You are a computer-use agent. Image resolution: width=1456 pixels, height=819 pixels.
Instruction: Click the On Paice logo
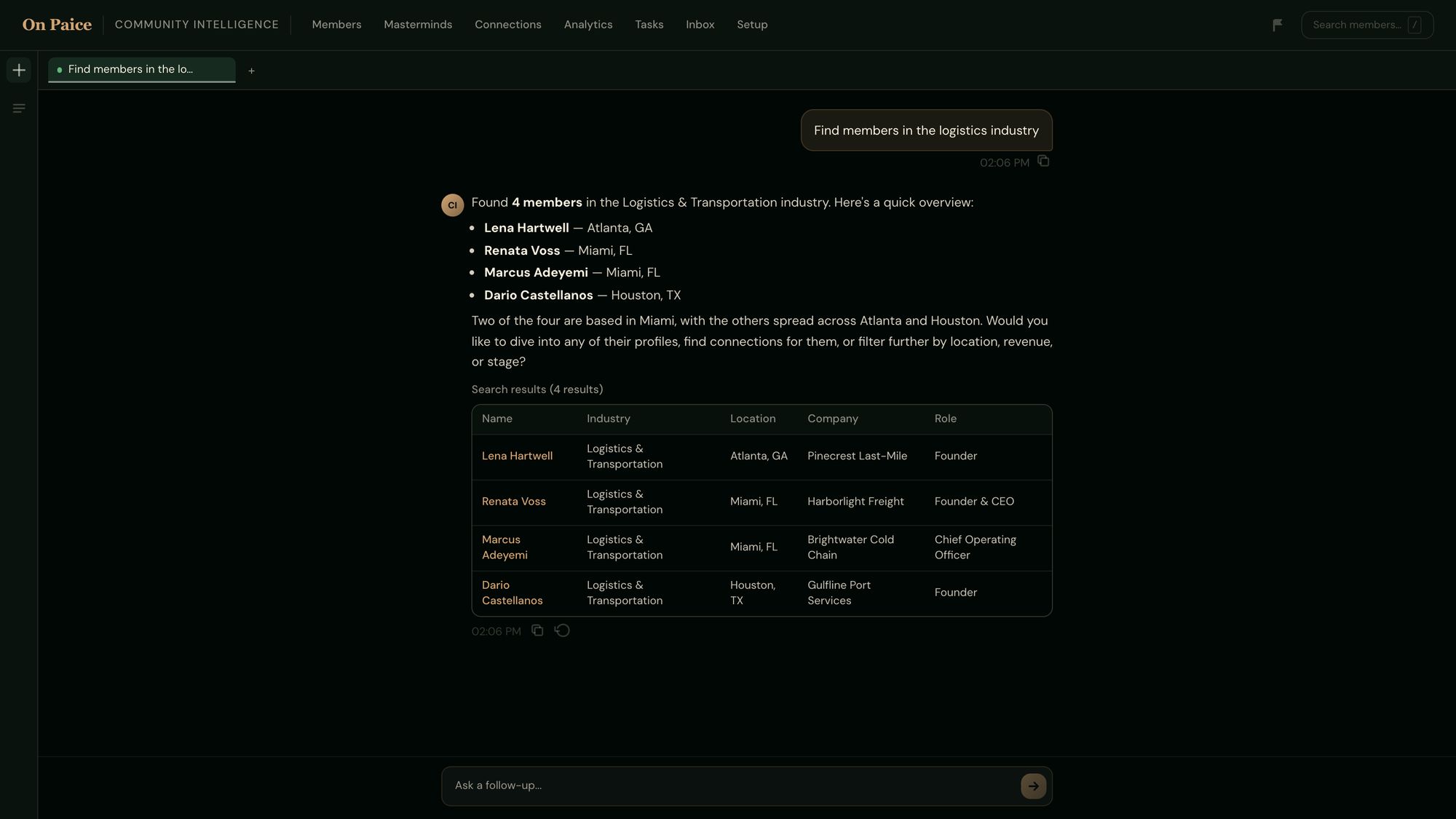point(57,25)
